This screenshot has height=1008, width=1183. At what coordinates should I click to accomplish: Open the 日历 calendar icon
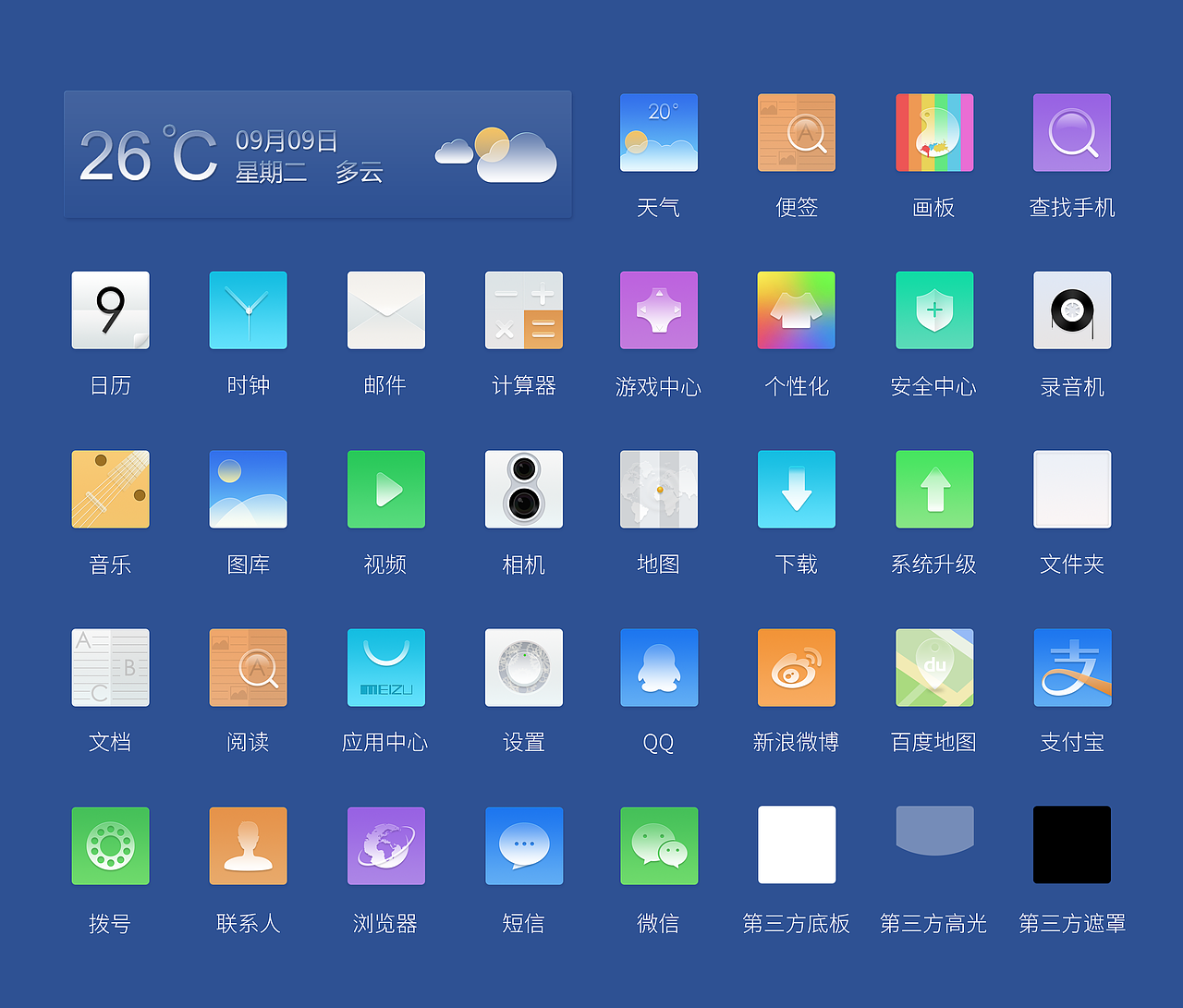[x=111, y=310]
